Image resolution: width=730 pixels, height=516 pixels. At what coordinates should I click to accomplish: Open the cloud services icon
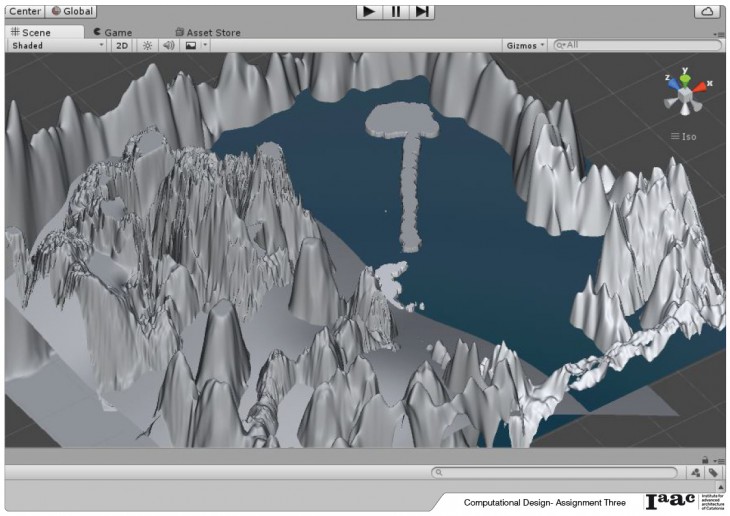click(x=708, y=11)
